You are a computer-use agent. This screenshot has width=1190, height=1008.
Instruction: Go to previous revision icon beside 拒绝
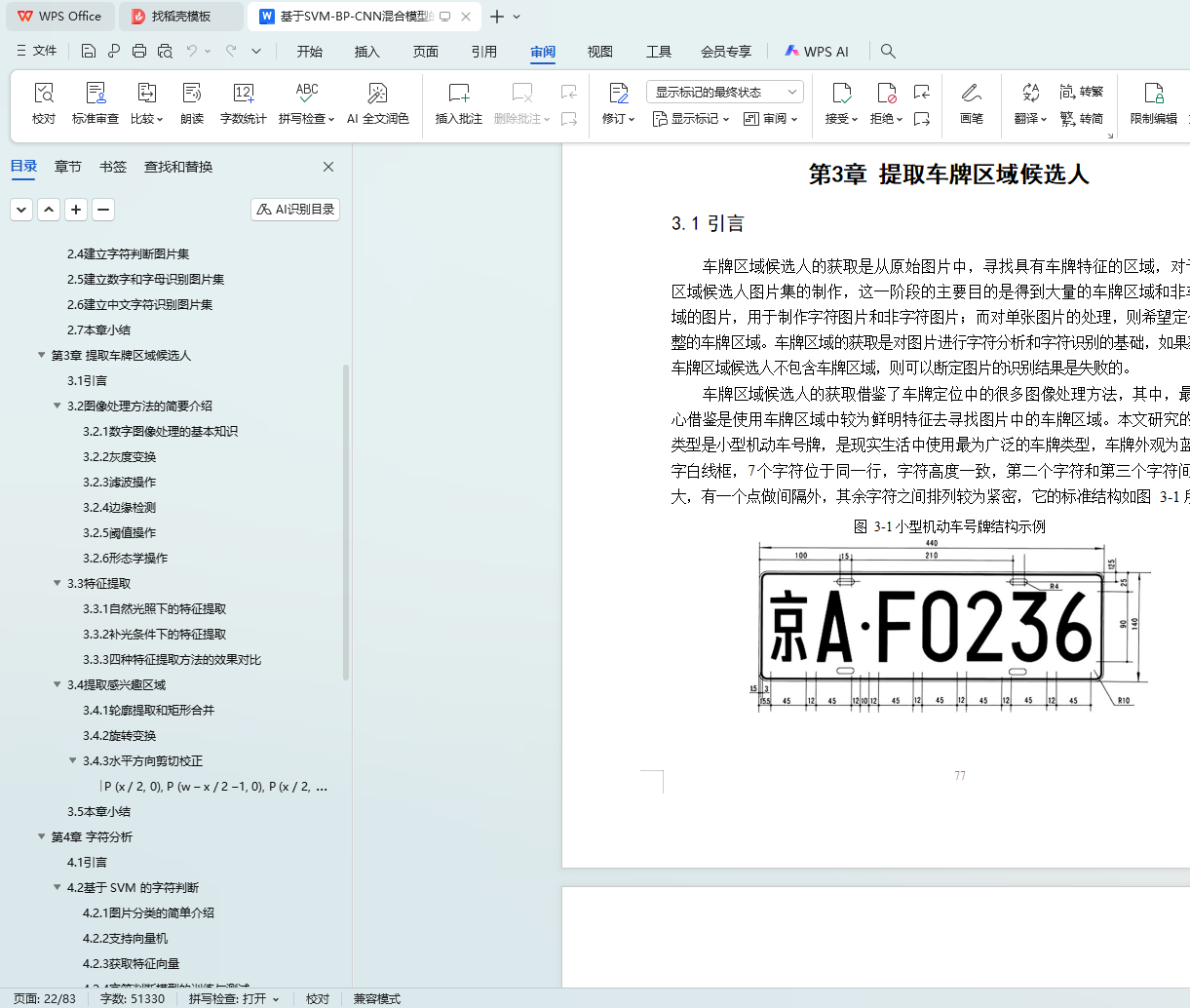coord(922,92)
